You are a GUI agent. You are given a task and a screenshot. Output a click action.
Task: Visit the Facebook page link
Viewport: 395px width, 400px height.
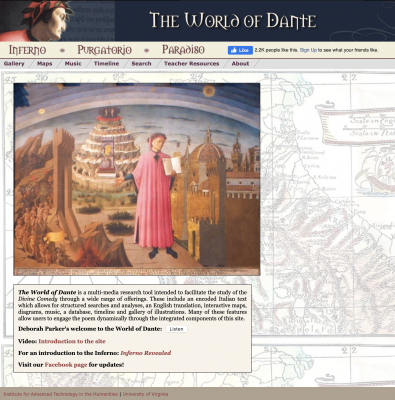pyautogui.click(x=66, y=365)
